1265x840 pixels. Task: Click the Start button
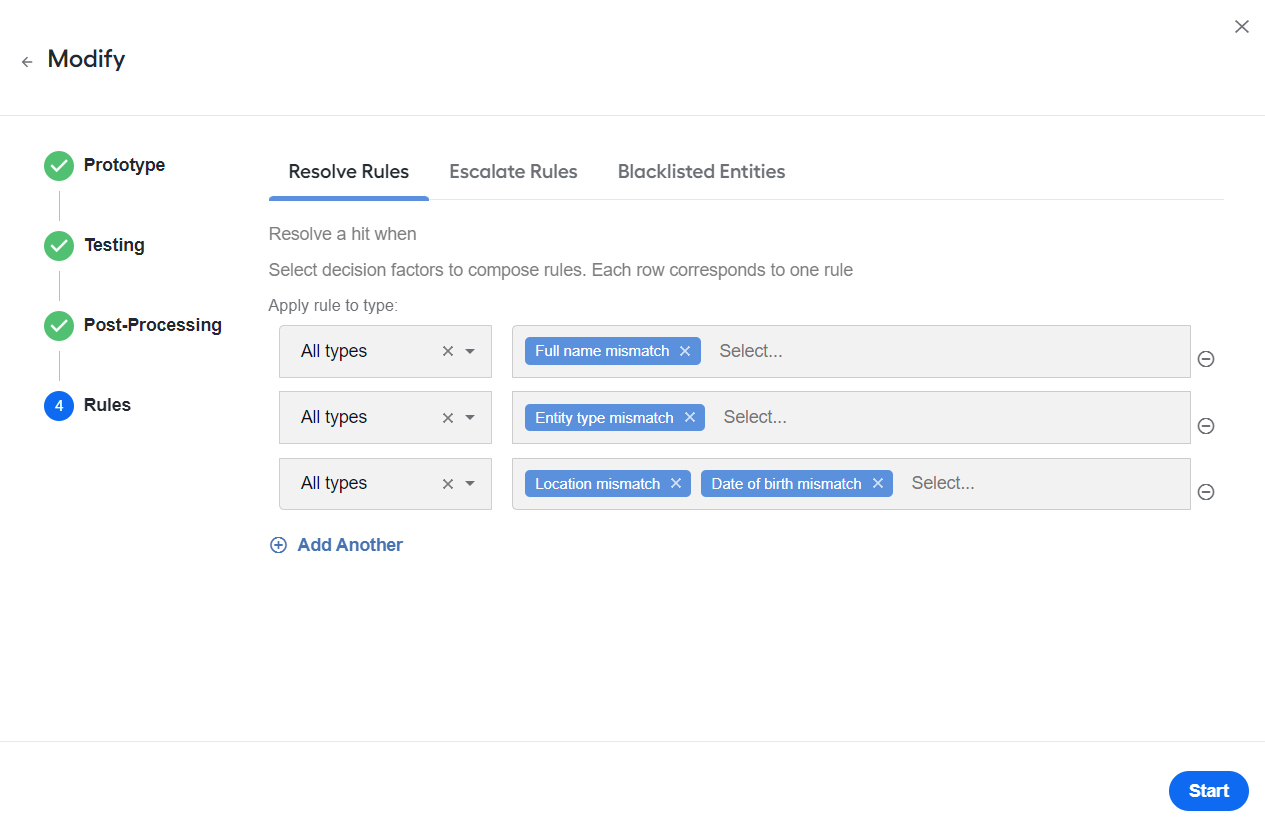(x=1209, y=791)
